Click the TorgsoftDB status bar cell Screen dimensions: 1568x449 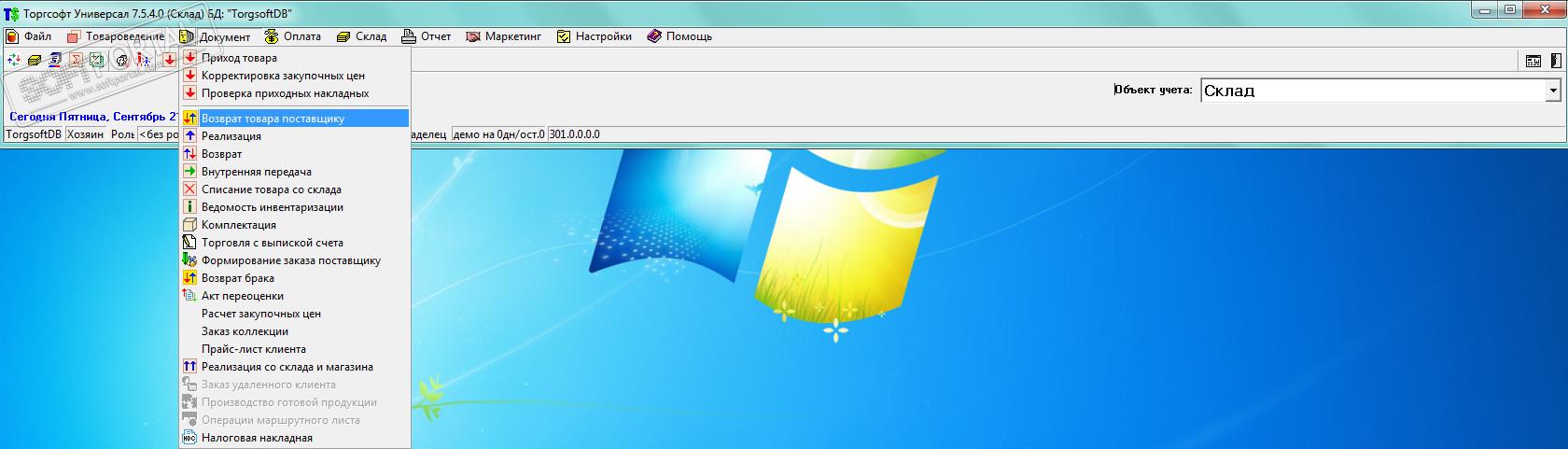tap(34, 134)
